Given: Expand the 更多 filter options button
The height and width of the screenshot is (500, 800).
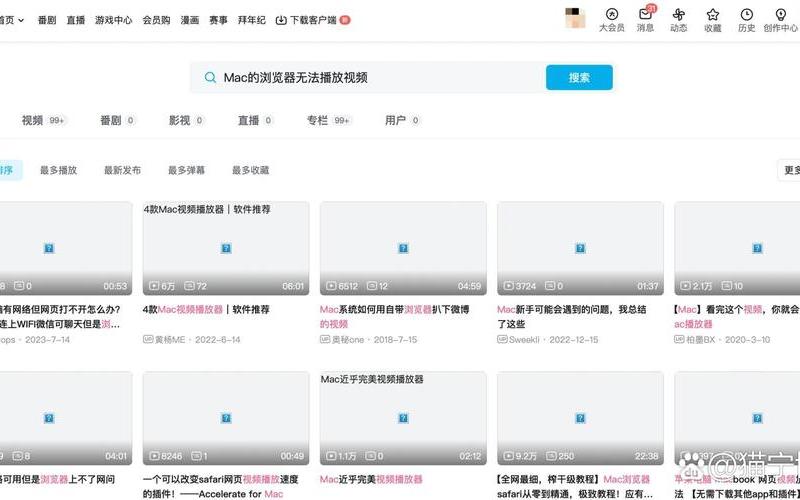Looking at the screenshot, I should click(789, 170).
